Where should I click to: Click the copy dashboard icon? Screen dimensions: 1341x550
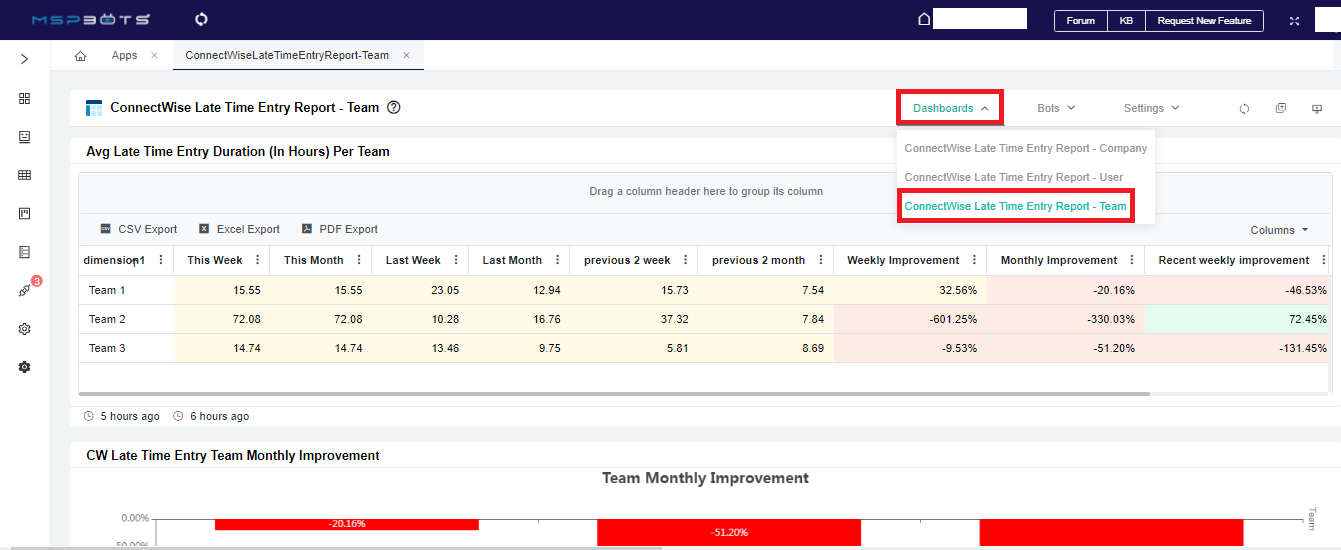point(1281,108)
